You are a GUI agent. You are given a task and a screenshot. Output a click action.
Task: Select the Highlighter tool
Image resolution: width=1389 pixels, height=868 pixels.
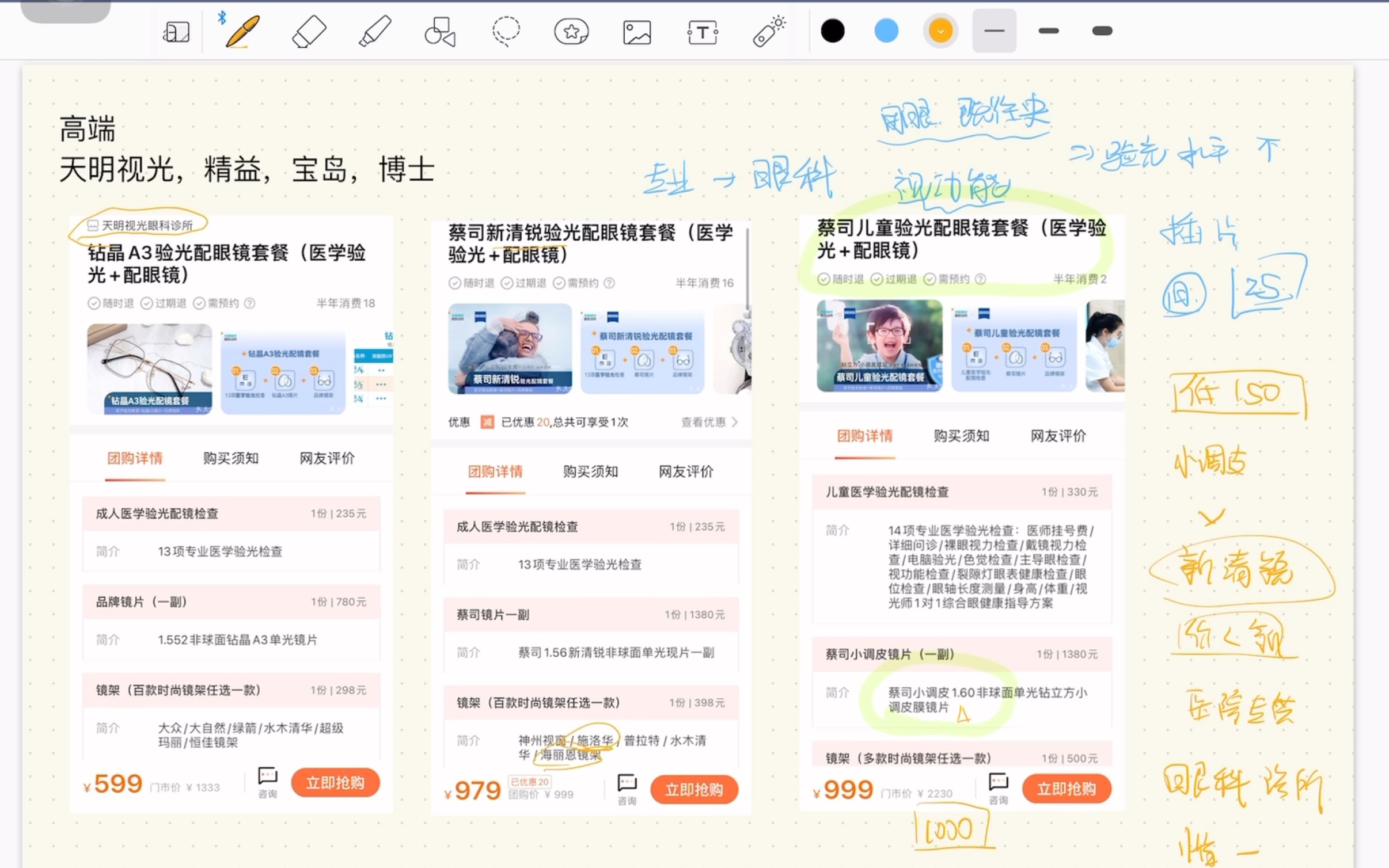(375, 31)
